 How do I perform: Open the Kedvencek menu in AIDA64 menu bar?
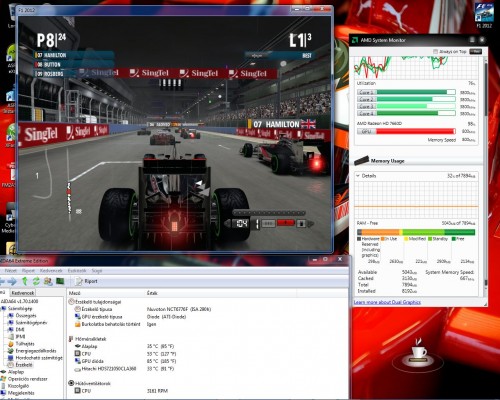click(x=51, y=271)
